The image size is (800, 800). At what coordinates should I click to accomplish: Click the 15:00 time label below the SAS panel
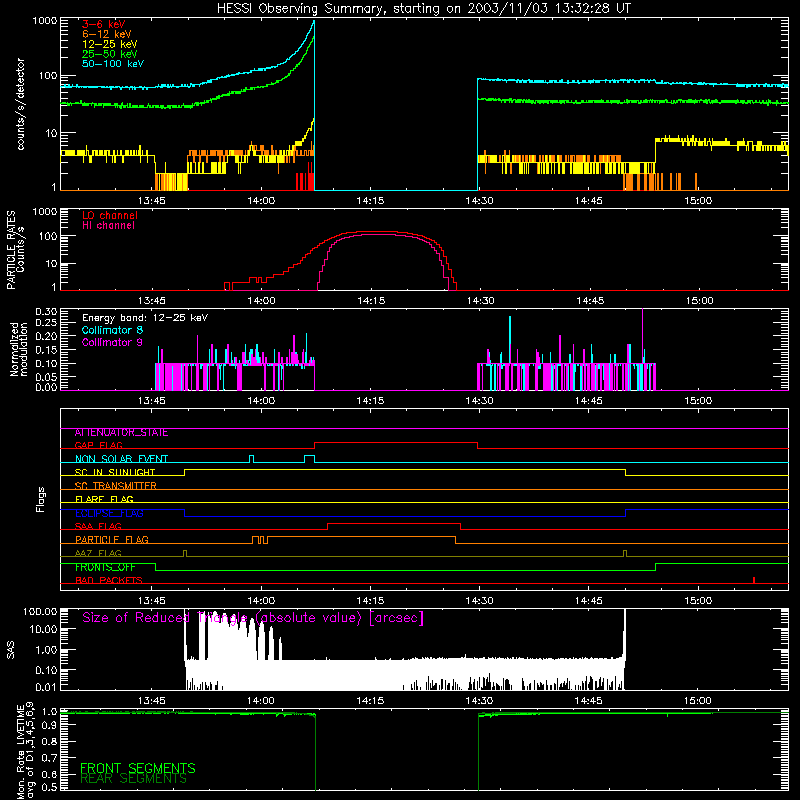[697, 701]
